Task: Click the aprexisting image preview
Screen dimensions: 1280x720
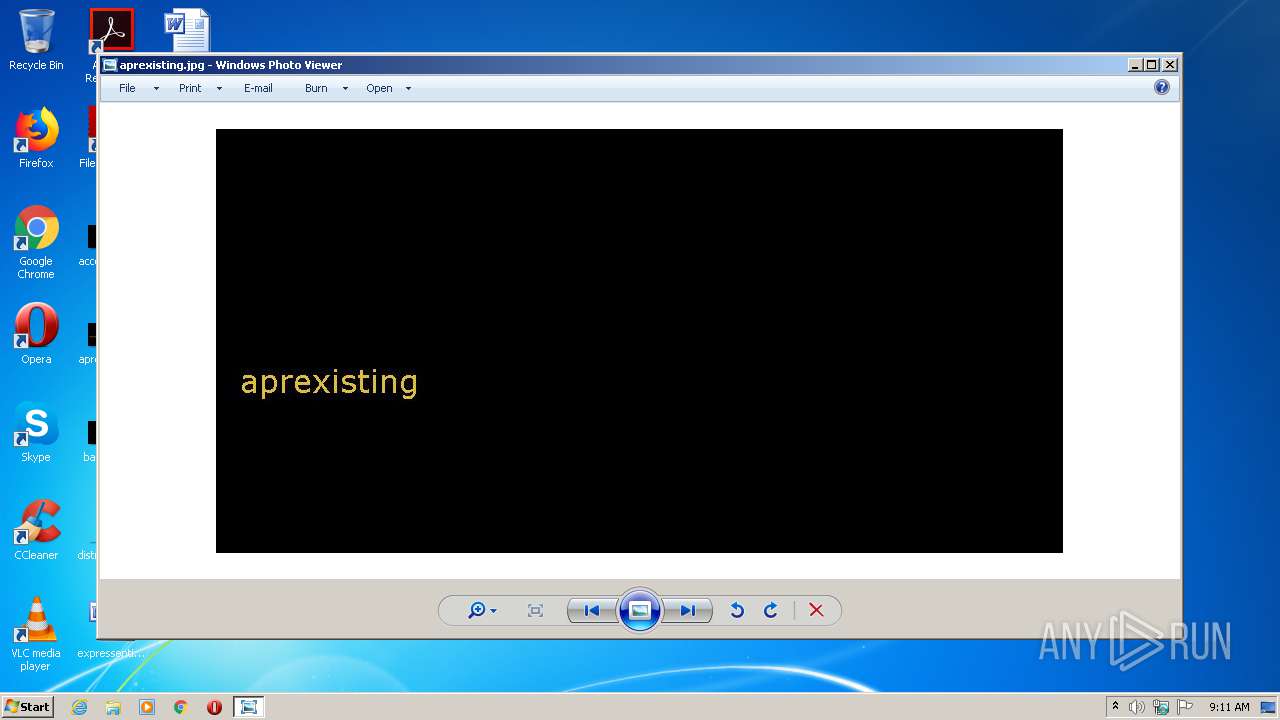Action: pyautogui.click(x=639, y=341)
